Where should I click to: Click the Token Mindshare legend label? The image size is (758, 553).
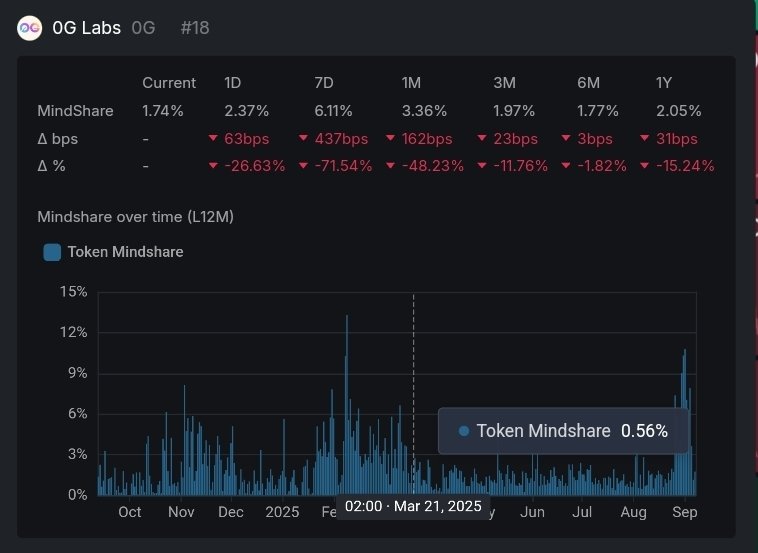[125, 252]
